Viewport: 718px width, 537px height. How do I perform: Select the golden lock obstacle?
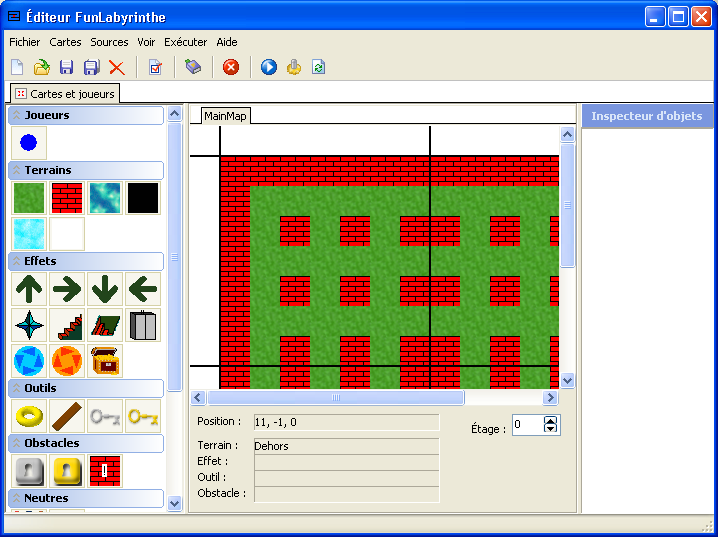click(67, 471)
